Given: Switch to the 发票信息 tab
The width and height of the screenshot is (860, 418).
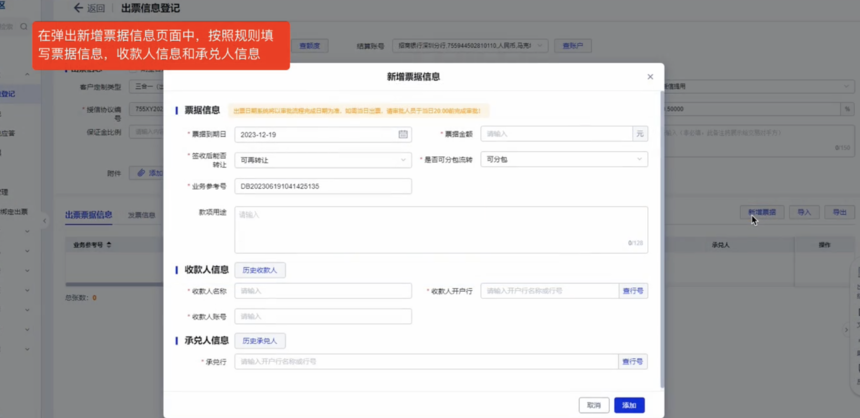Looking at the screenshot, I should click(142, 214).
